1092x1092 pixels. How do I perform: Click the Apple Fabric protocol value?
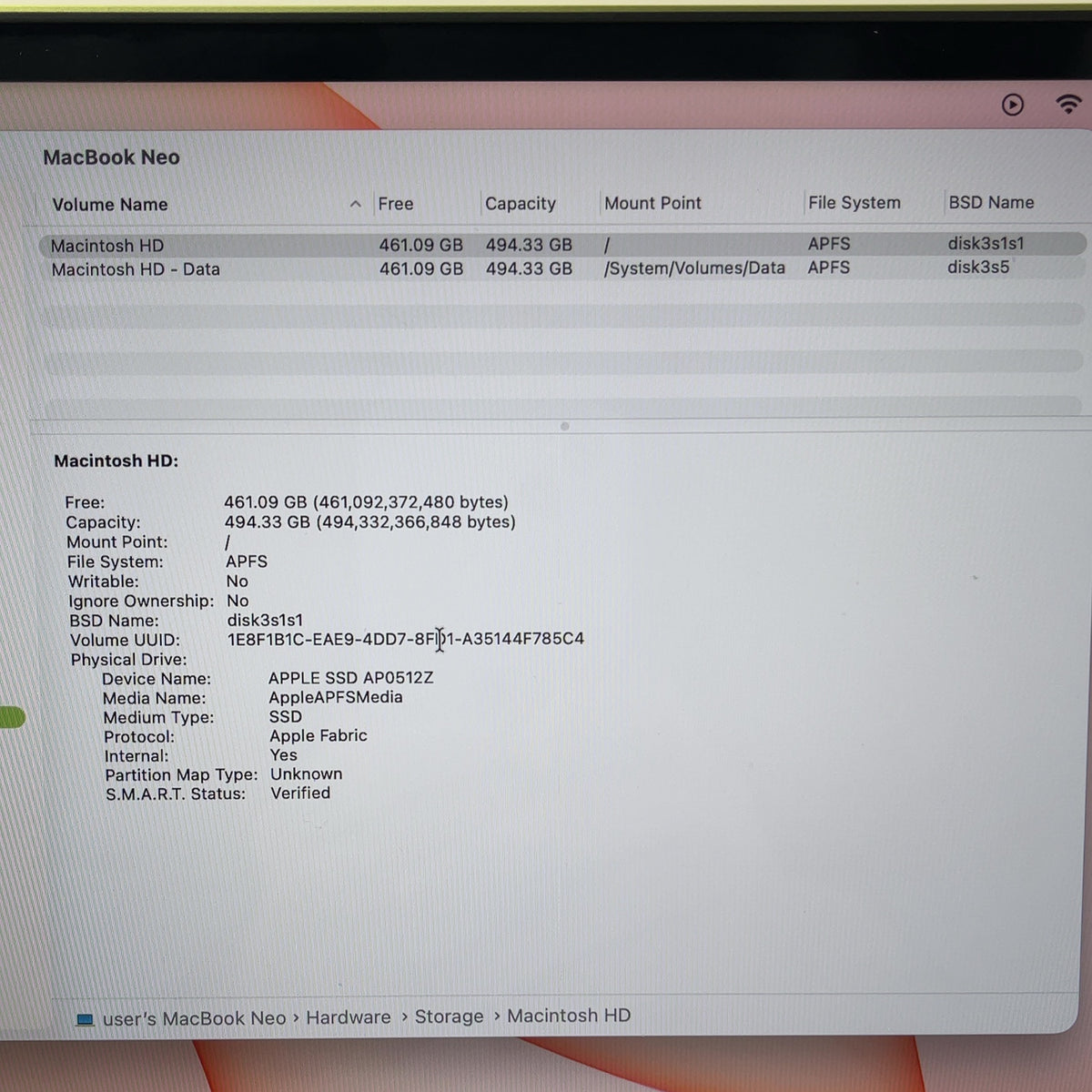[x=318, y=735]
